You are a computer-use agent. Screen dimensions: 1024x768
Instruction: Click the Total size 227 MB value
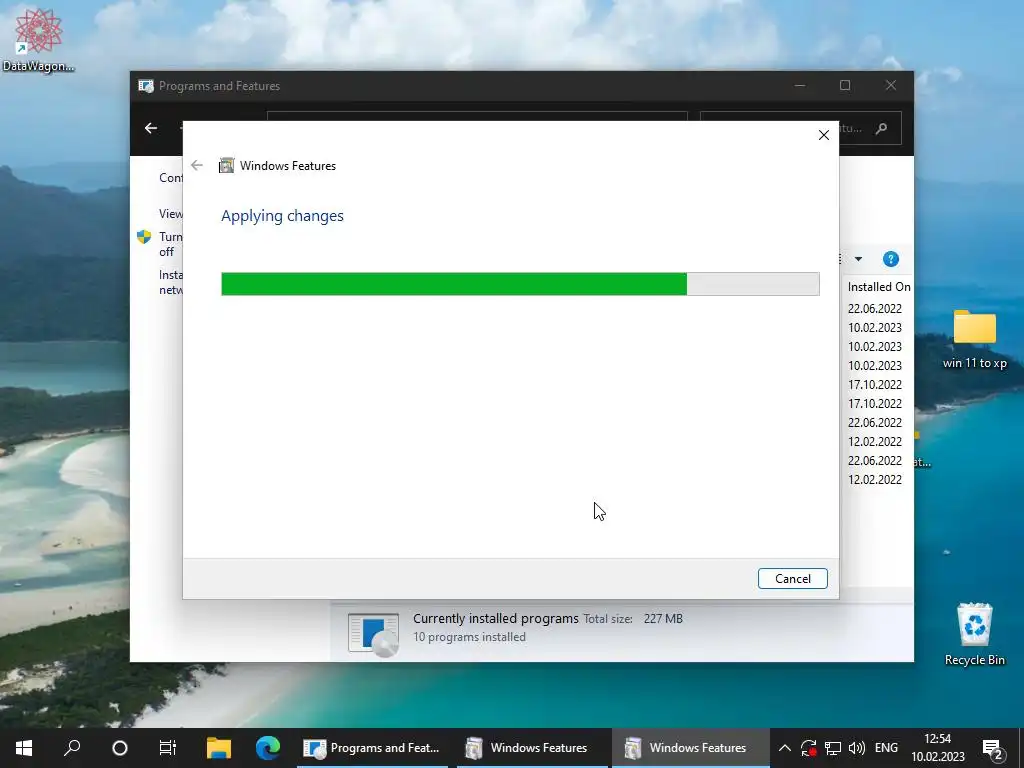point(663,618)
